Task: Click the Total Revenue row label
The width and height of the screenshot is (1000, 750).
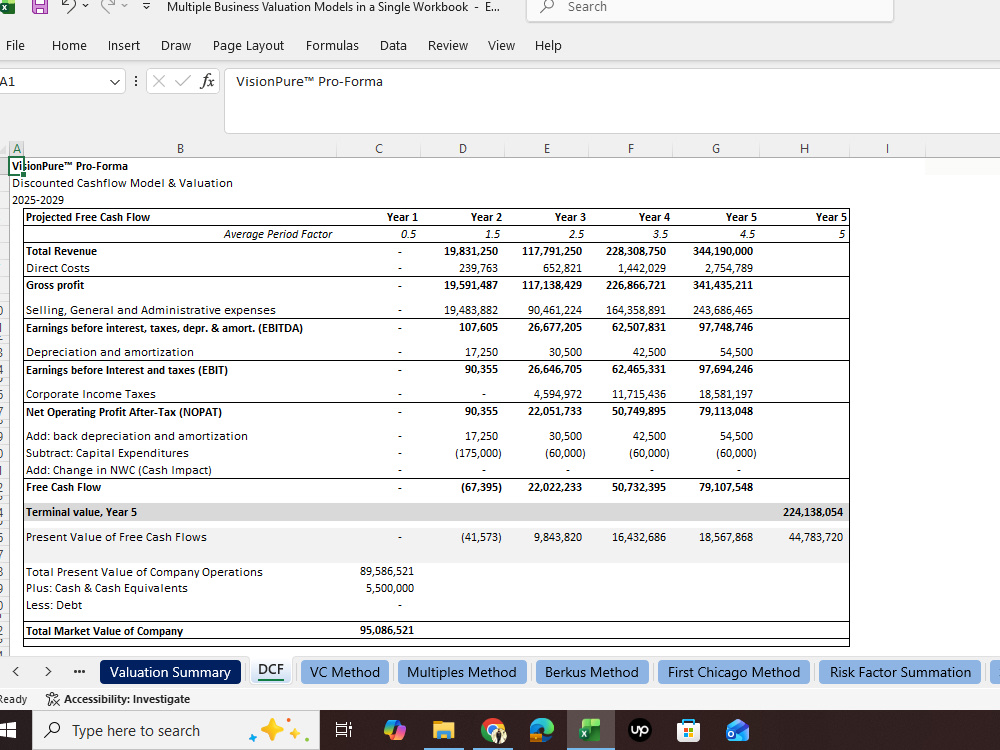Action: pos(61,251)
